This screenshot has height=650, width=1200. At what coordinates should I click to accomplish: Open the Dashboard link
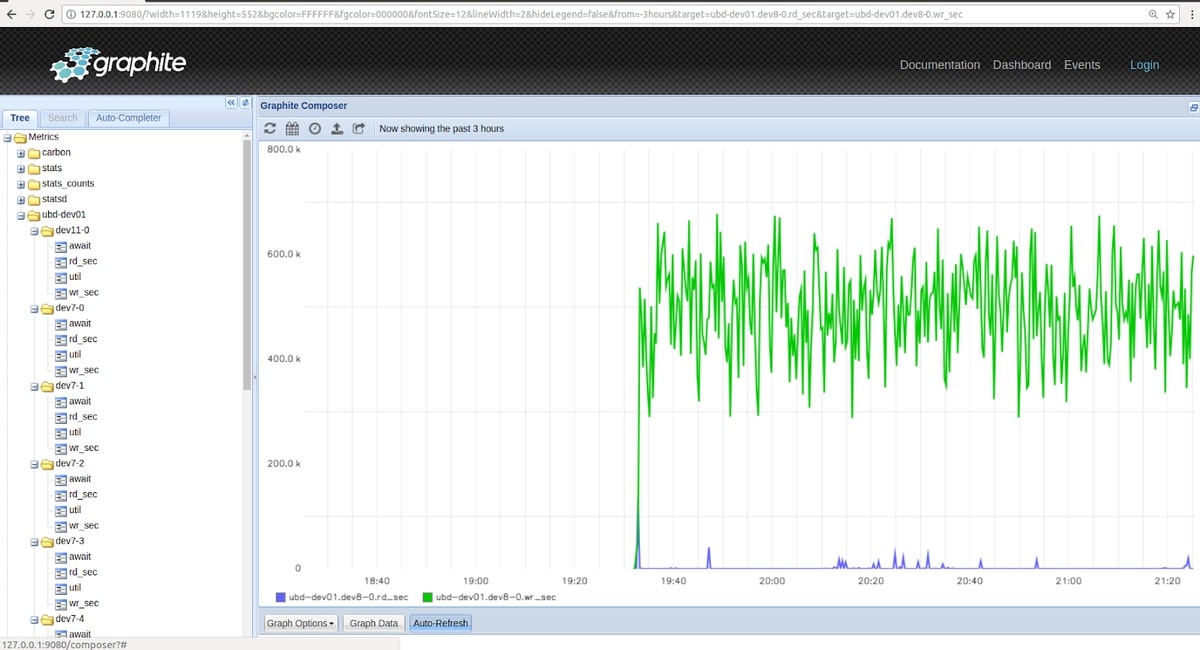pyautogui.click(x=1022, y=65)
